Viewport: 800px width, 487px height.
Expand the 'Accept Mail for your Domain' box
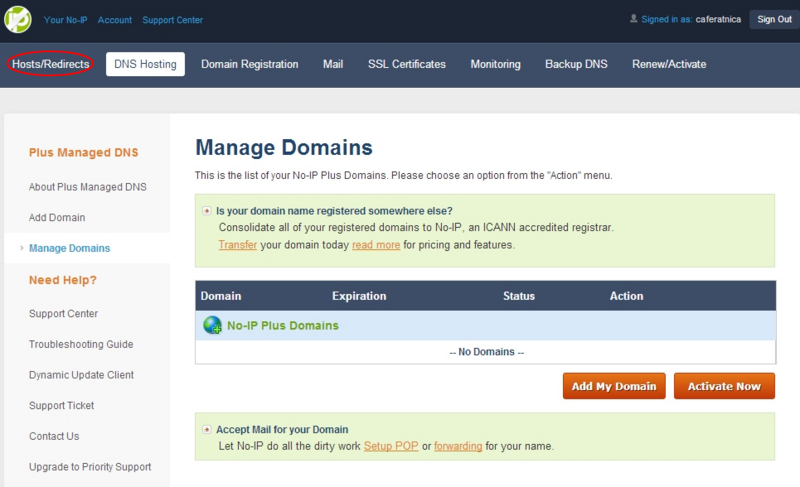(x=207, y=429)
